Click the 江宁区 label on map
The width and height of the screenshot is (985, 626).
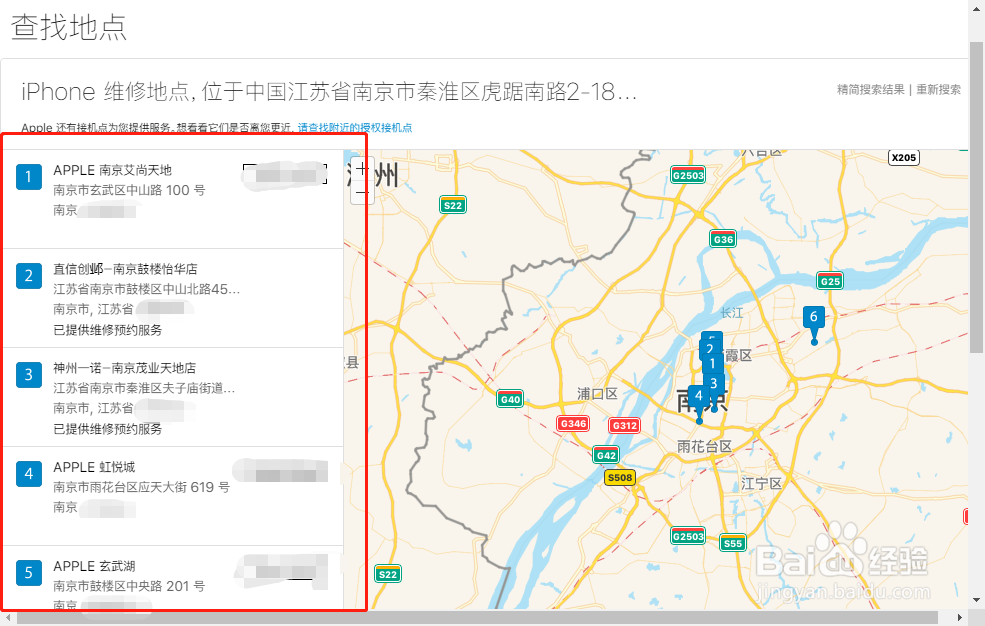coord(761,483)
